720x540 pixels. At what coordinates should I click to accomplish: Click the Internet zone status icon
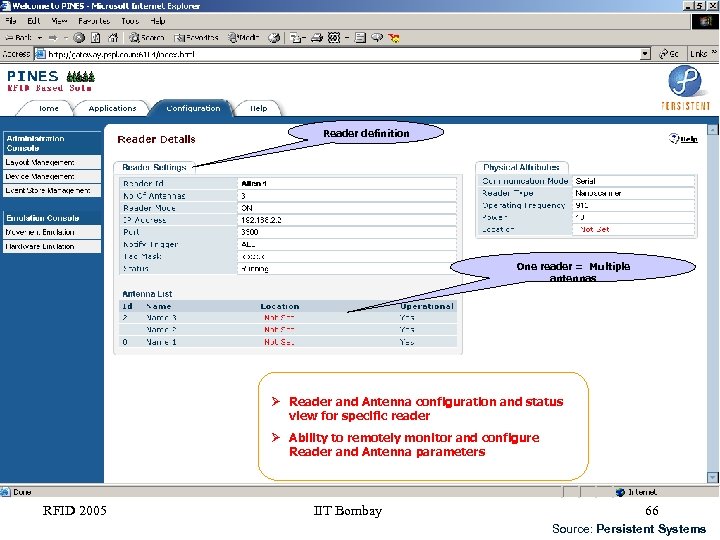[x=620, y=492]
